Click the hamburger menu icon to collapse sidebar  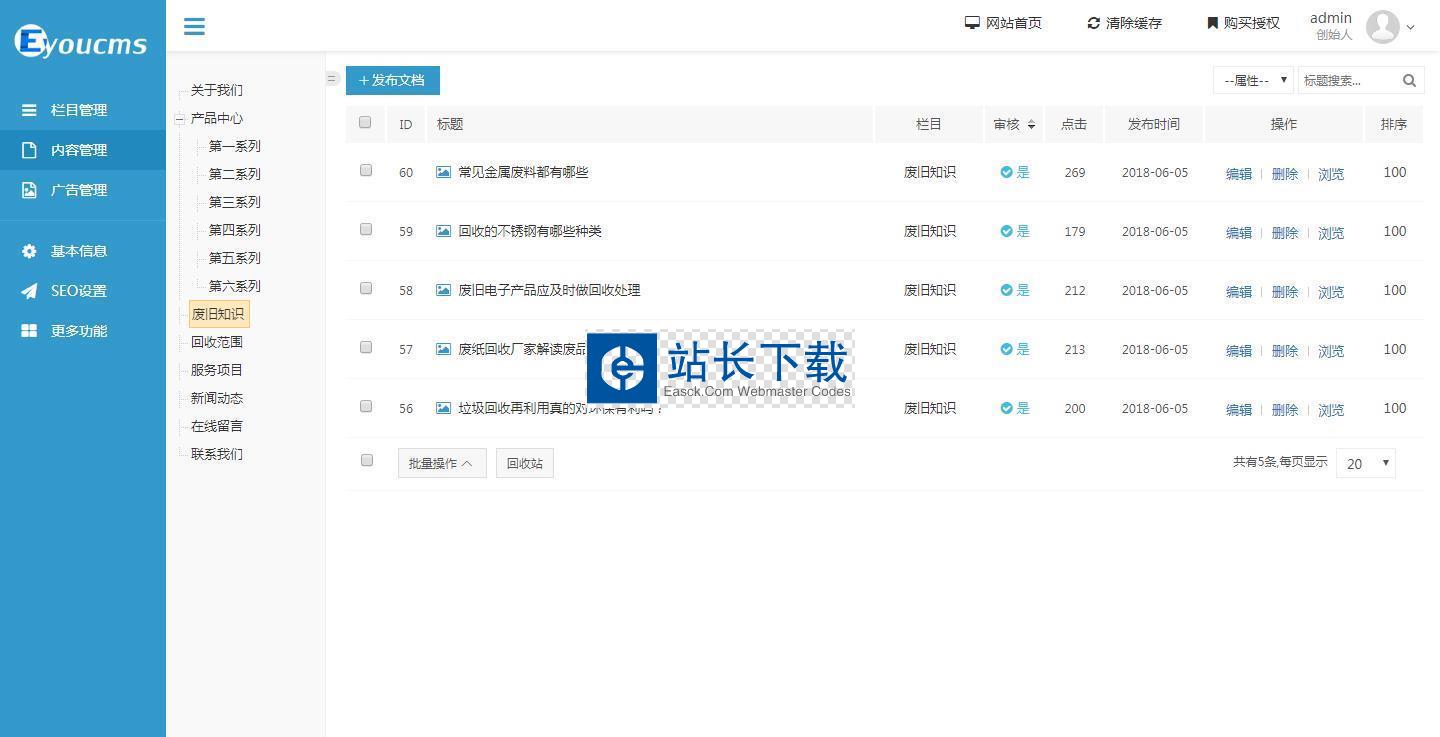coord(194,26)
